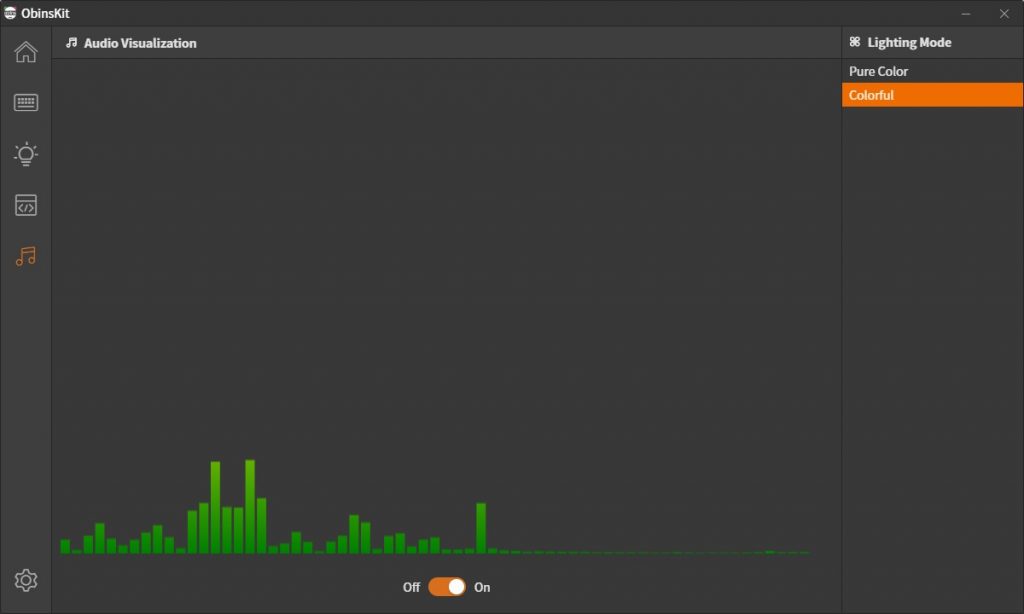Click the Off label beside the switch
This screenshot has height=614, width=1024.
411,587
